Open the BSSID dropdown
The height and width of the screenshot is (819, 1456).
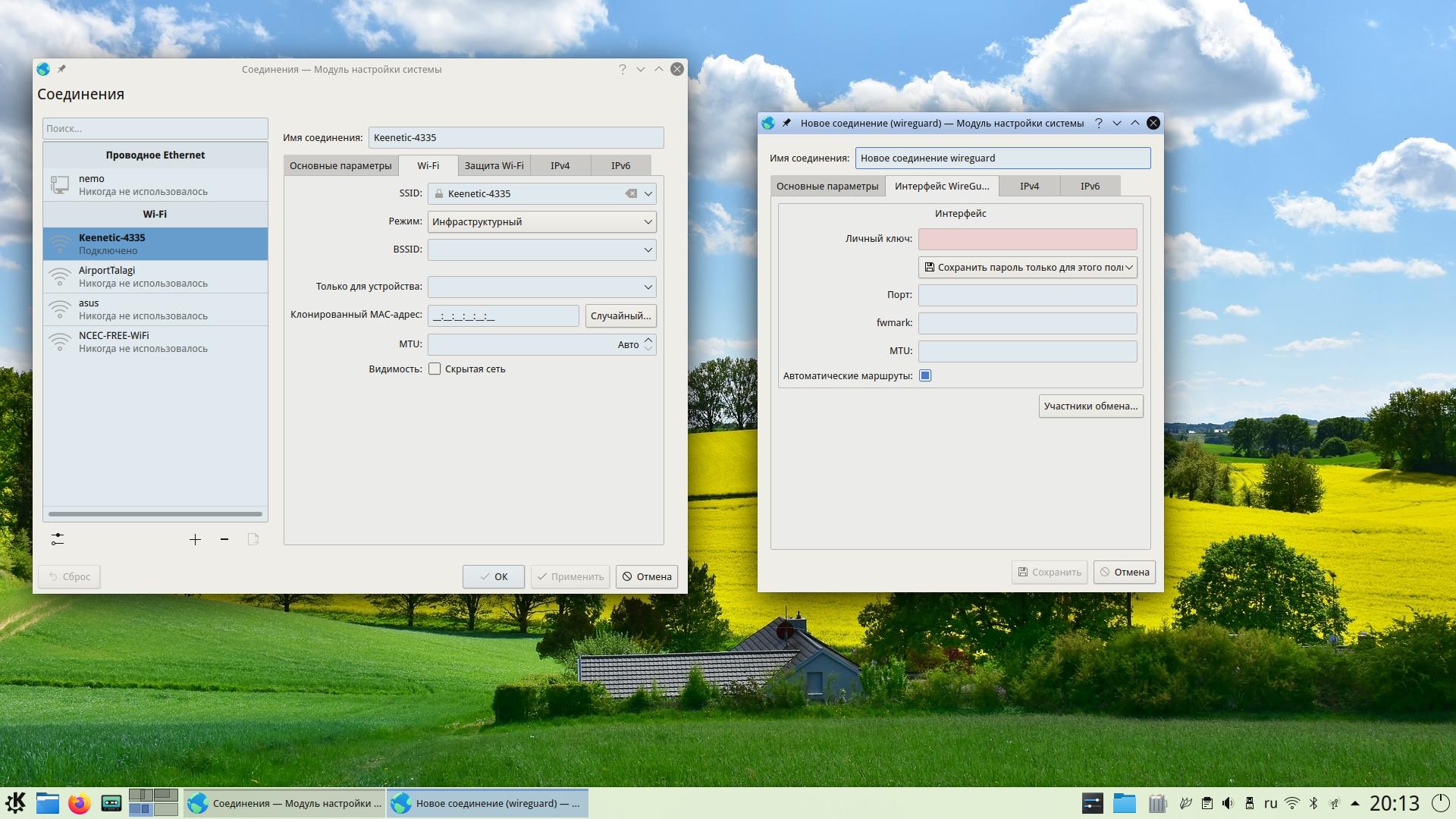(x=648, y=249)
